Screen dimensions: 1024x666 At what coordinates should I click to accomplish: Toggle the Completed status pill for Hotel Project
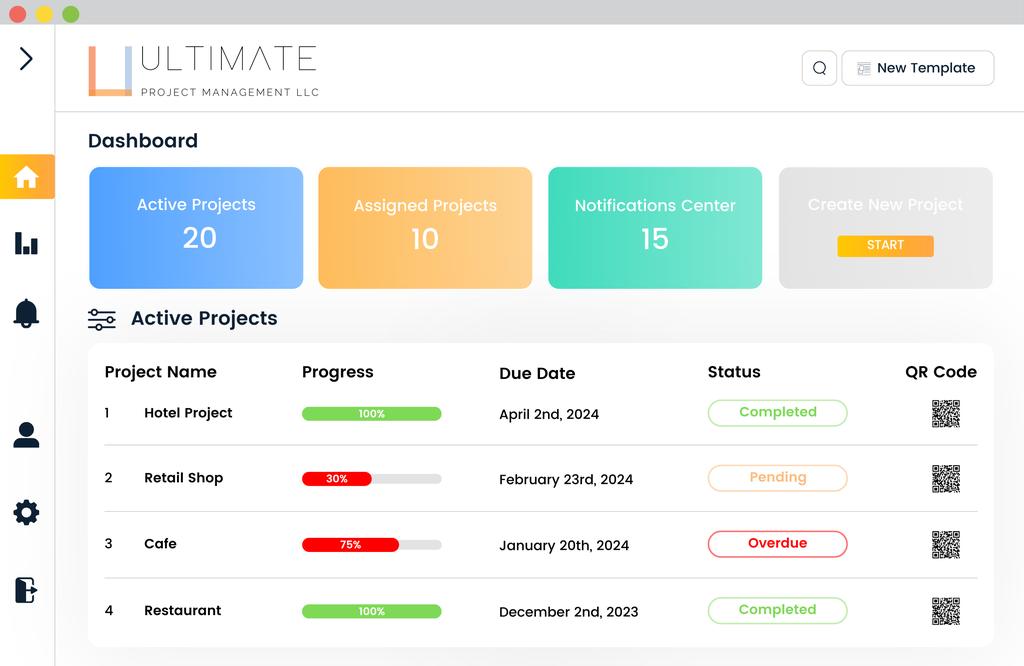pos(777,412)
